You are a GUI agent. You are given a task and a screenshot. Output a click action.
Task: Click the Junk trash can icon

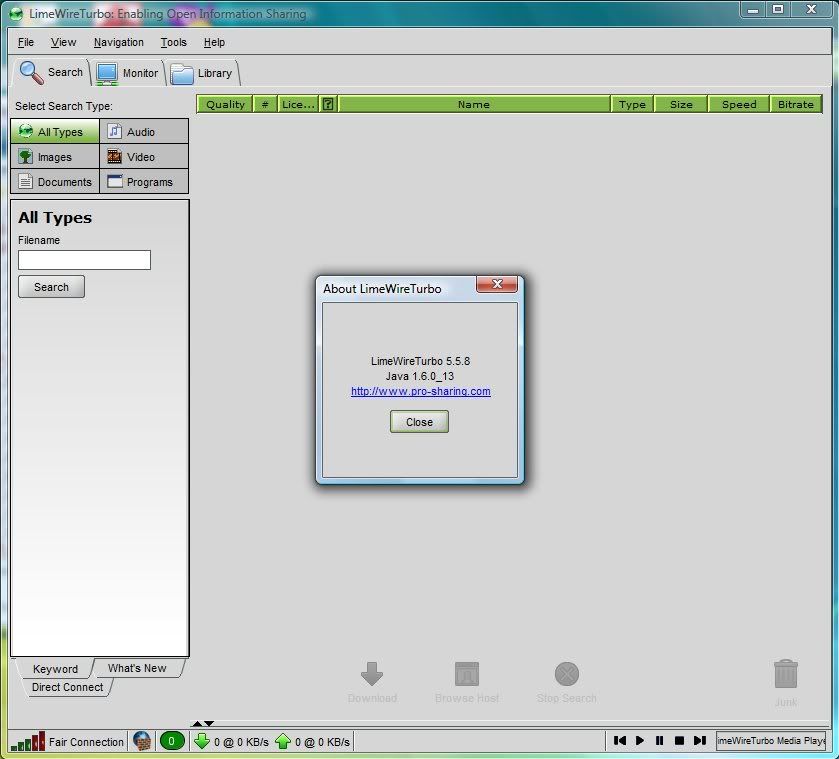click(x=785, y=674)
